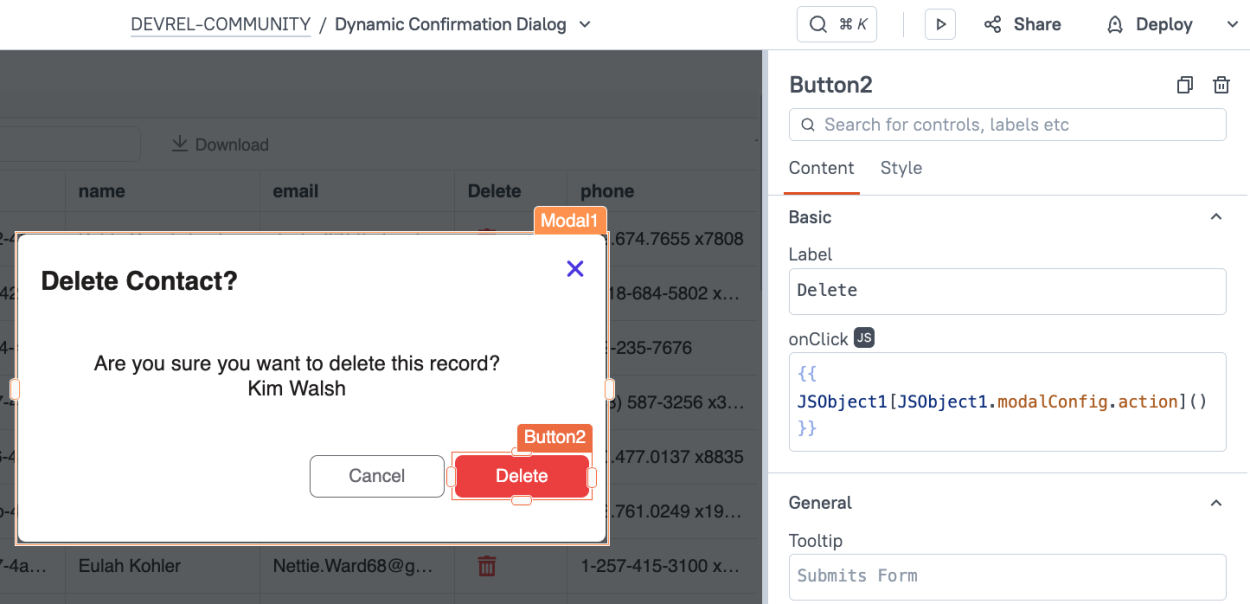Viewport: 1250px width, 604px height.
Task: Click the Tooltip input field showing Submits Form
Action: 1007,577
